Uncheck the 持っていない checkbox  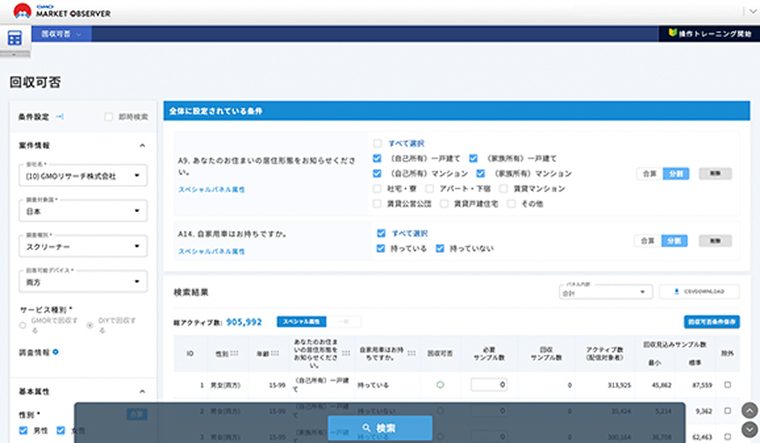(x=440, y=249)
